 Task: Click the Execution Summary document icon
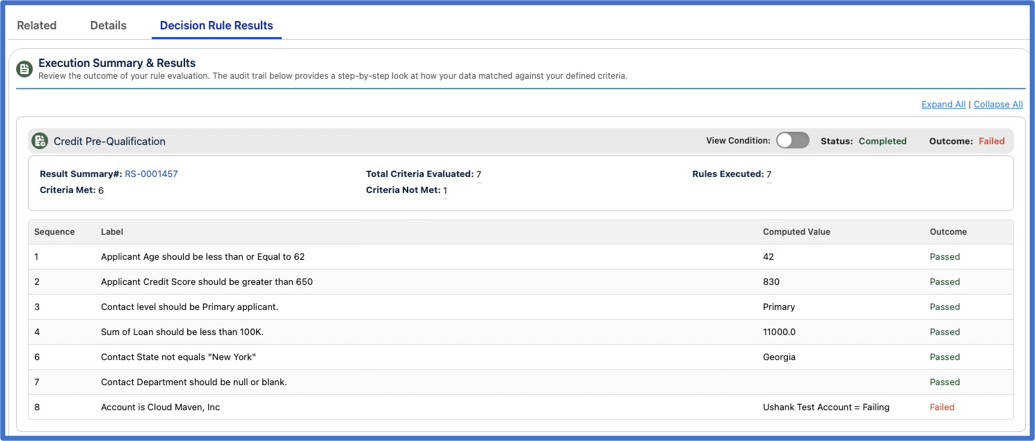pyautogui.click(x=24, y=69)
